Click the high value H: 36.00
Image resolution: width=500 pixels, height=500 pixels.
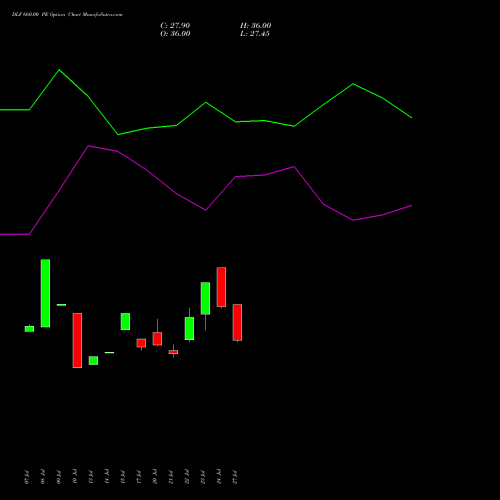pyautogui.click(x=255, y=26)
